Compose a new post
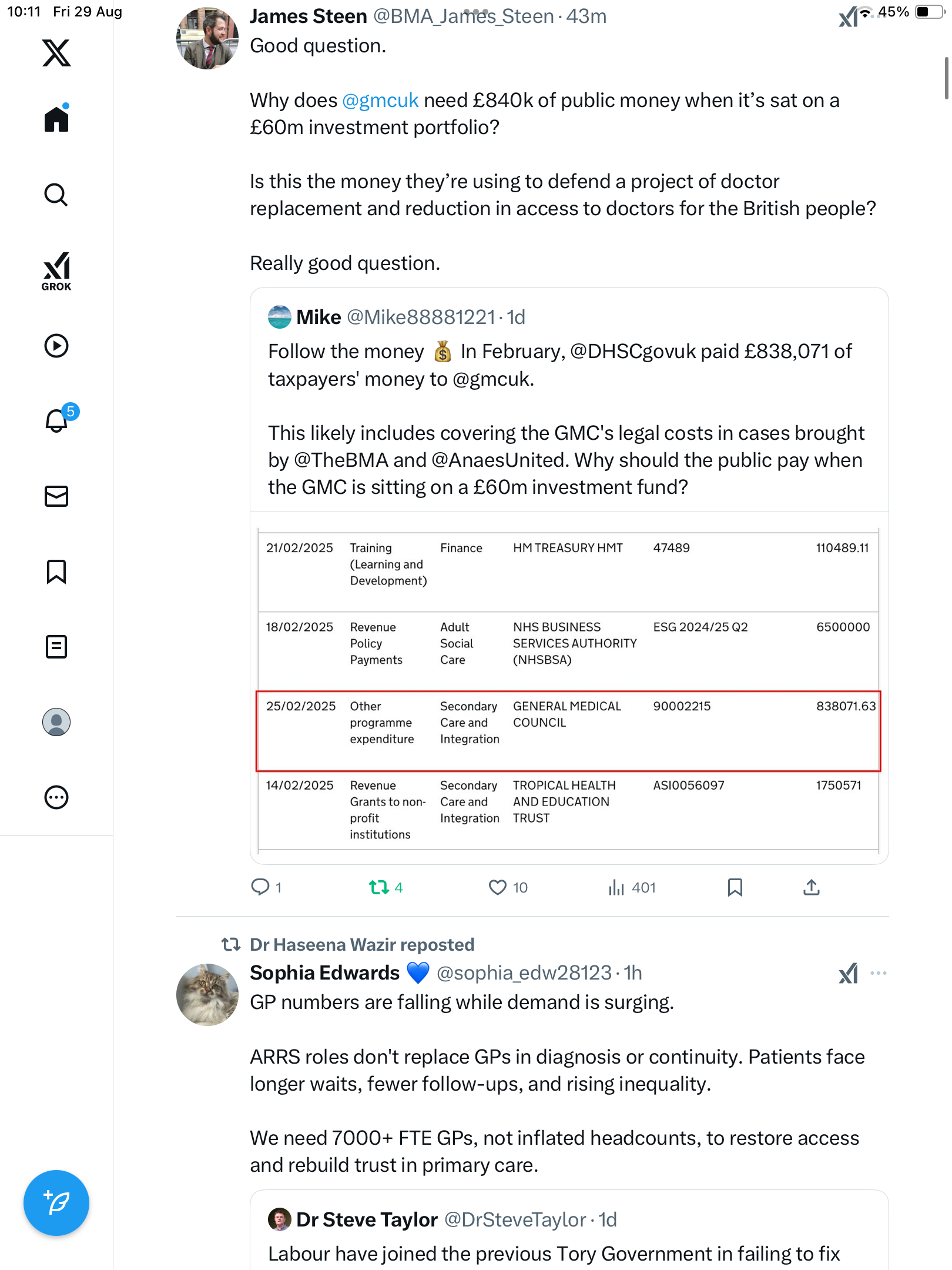 pyautogui.click(x=56, y=1203)
